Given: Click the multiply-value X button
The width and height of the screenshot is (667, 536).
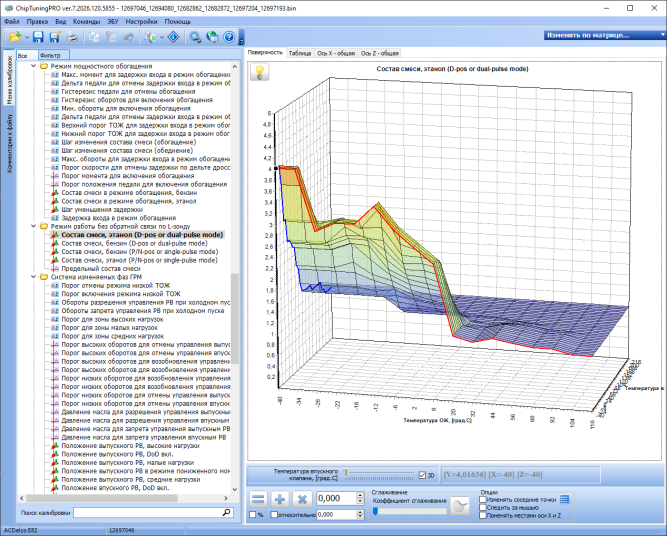Looking at the screenshot, I should [302, 499].
